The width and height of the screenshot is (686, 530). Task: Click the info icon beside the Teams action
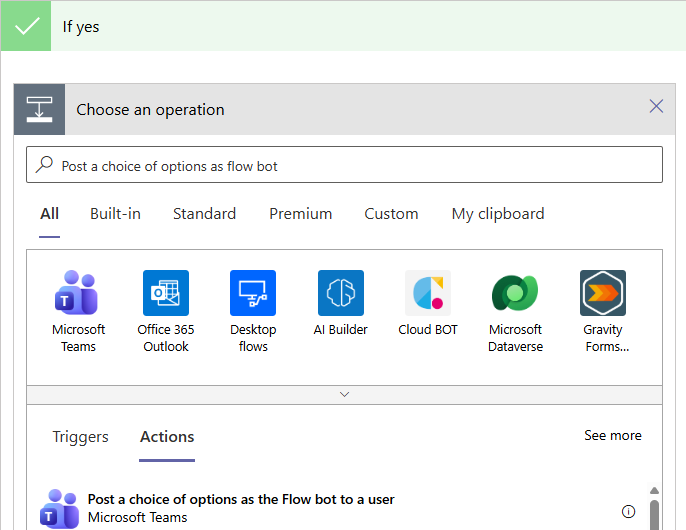click(628, 511)
